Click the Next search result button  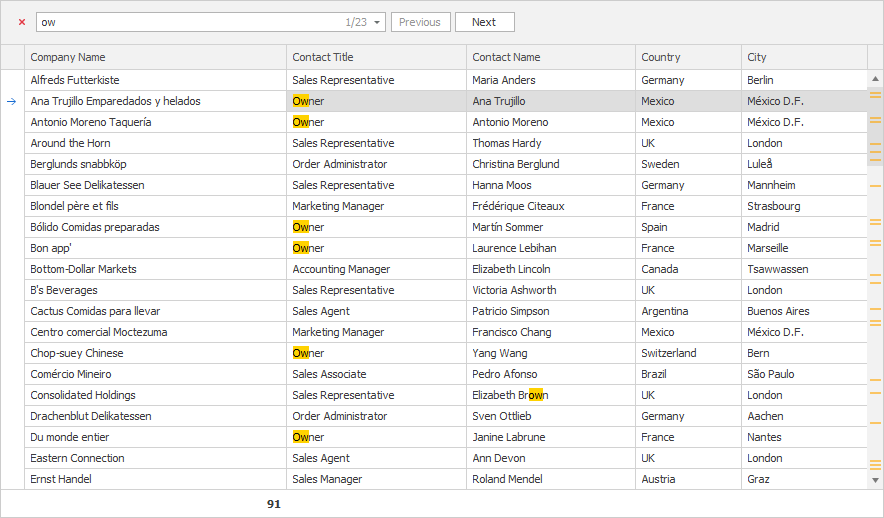(484, 22)
